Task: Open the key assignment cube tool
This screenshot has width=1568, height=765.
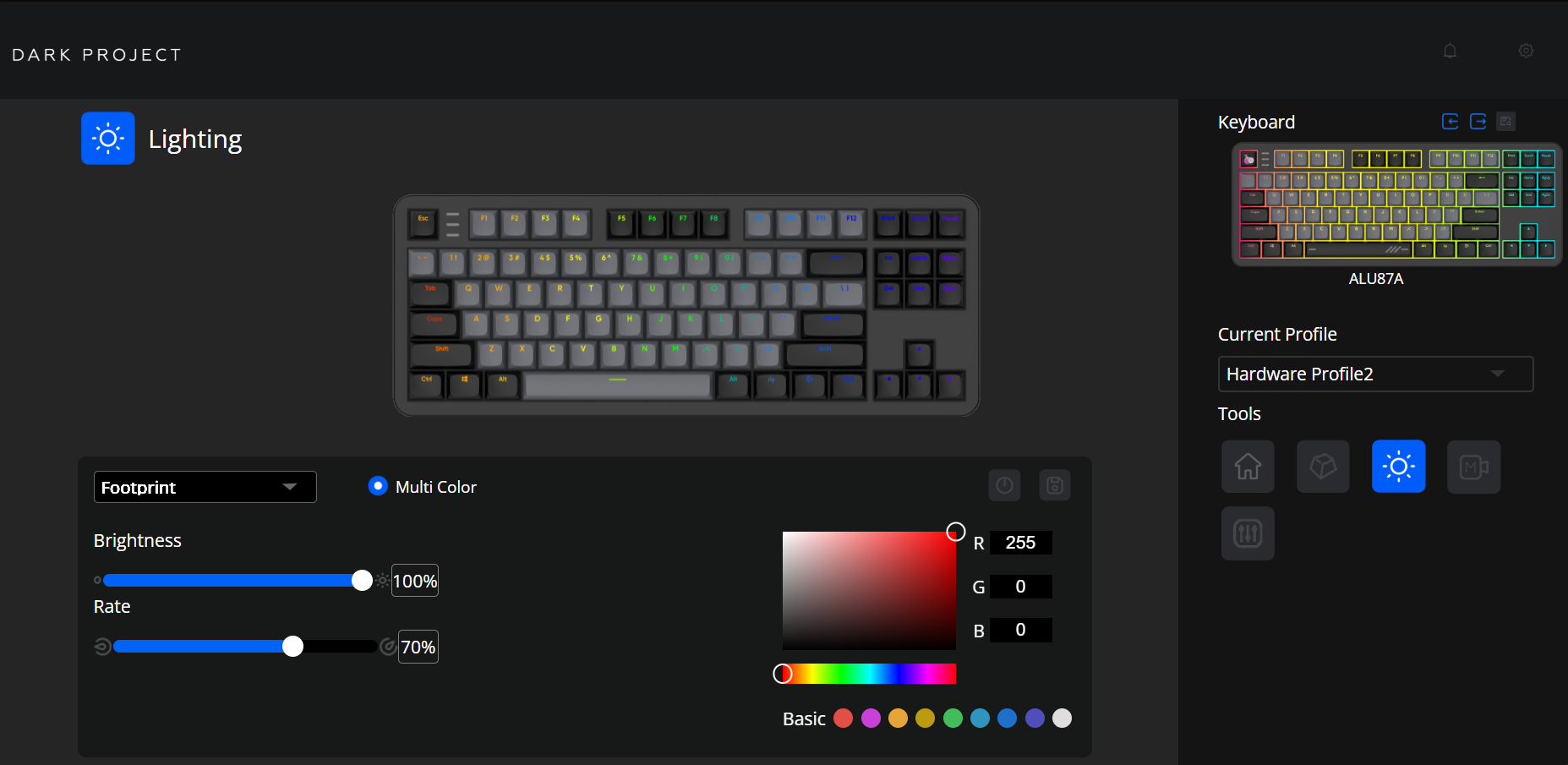Action: (x=1323, y=467)
